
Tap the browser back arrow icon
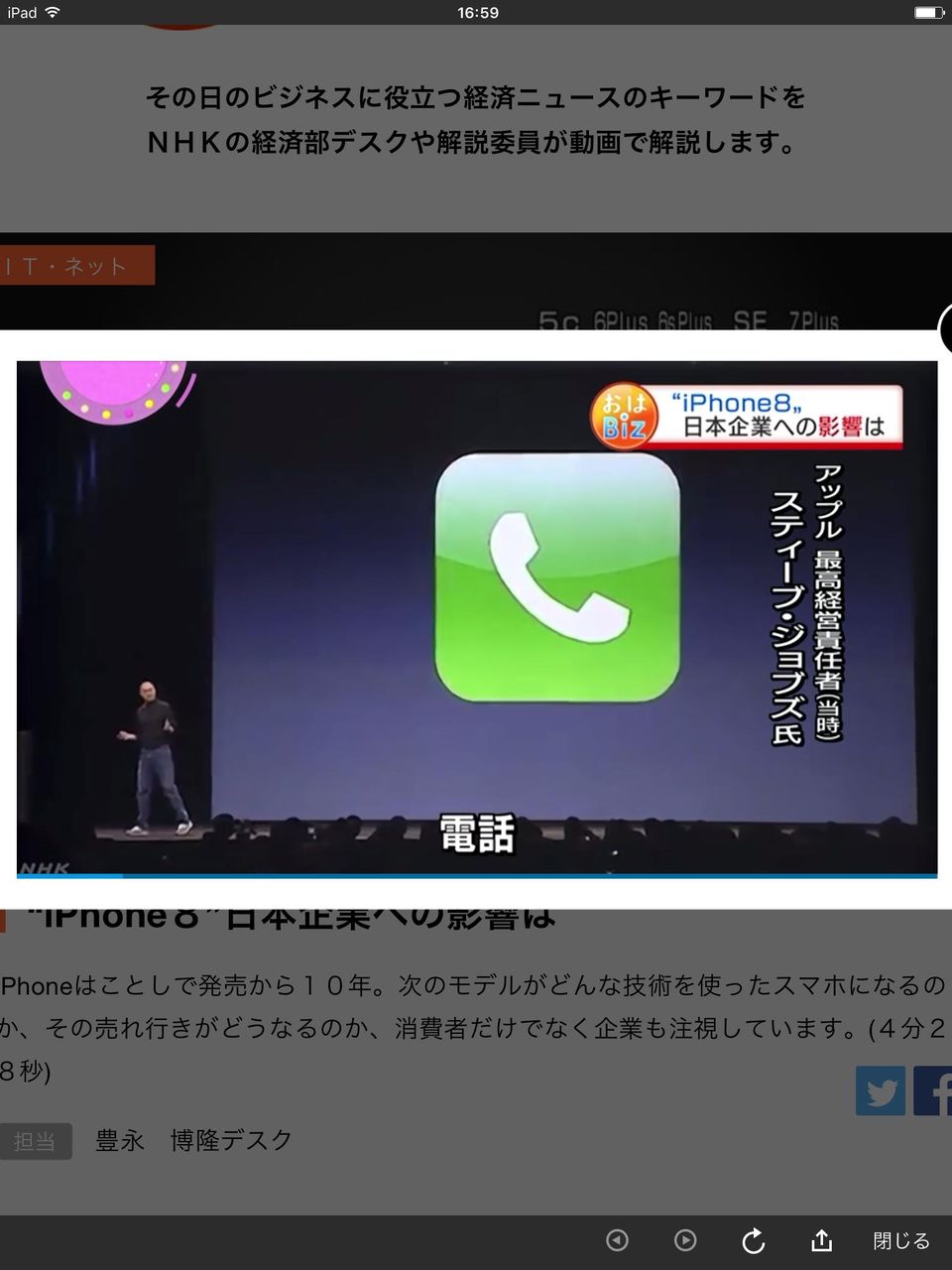coord(617,1240)
